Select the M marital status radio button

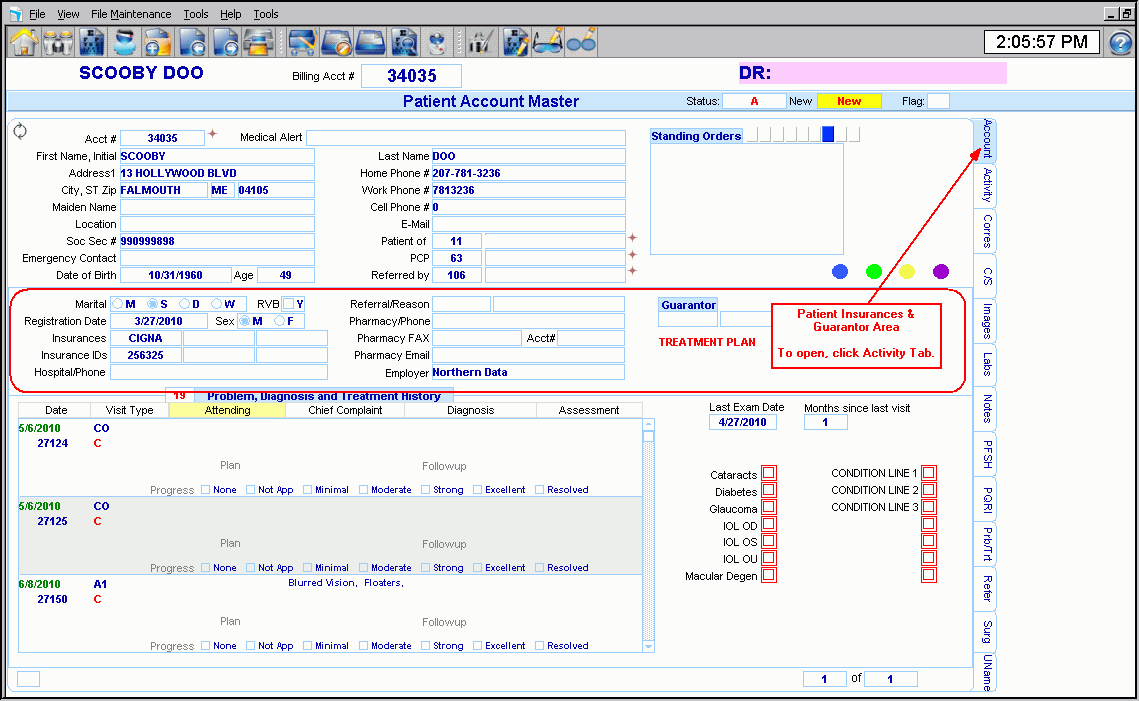(x=118, y=304)
